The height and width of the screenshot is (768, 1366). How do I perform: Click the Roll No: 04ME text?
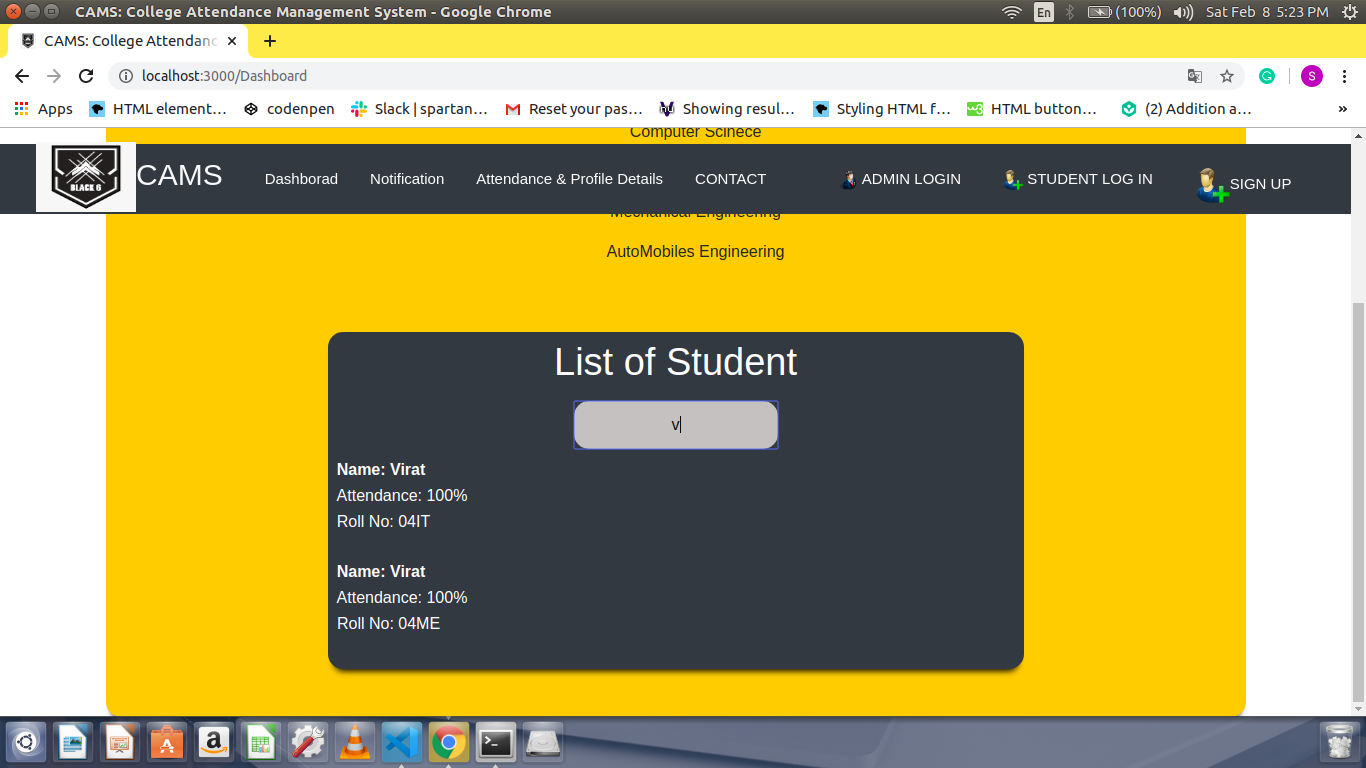(388, 624)
